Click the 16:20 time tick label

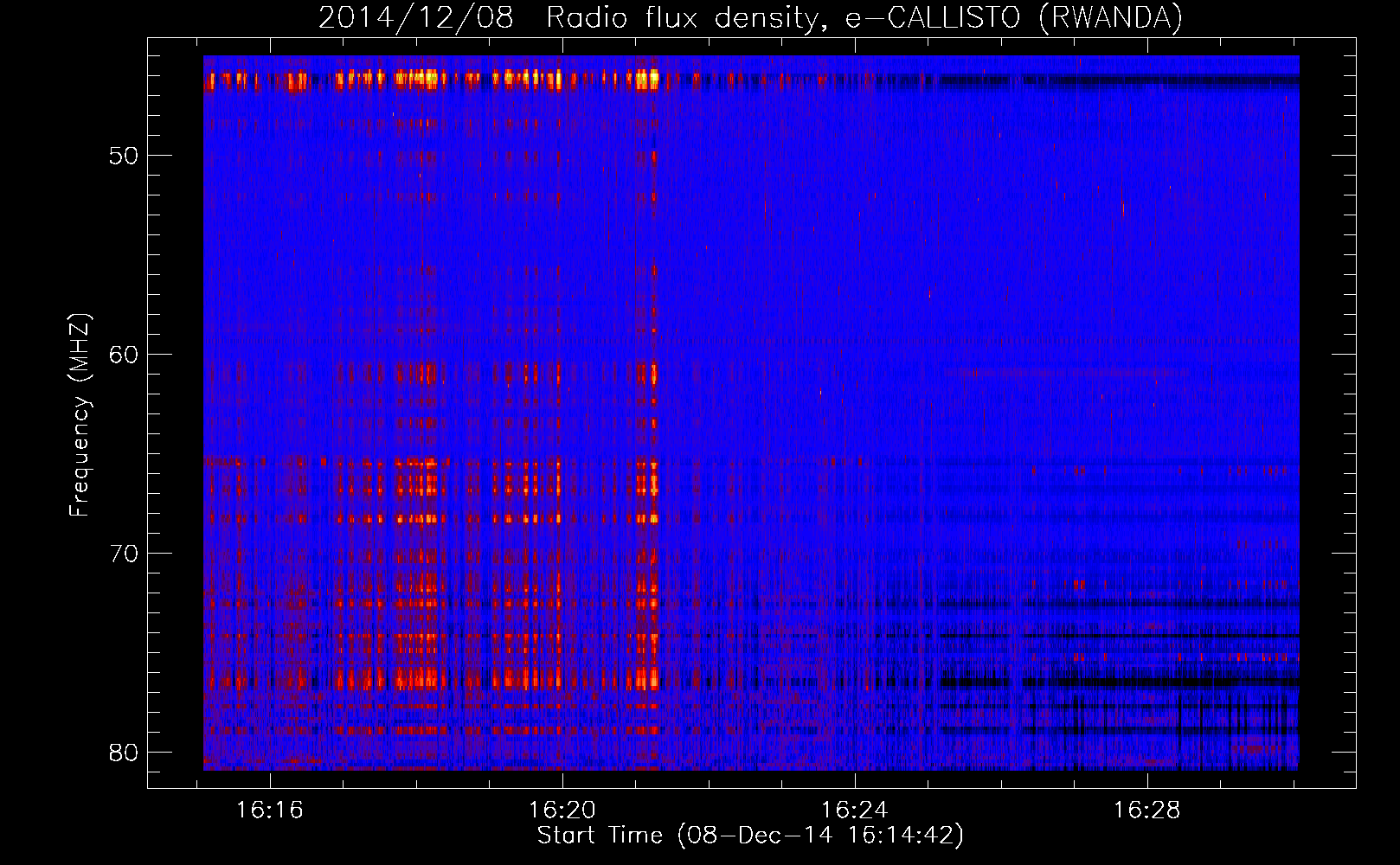click(x=562, y=811)
